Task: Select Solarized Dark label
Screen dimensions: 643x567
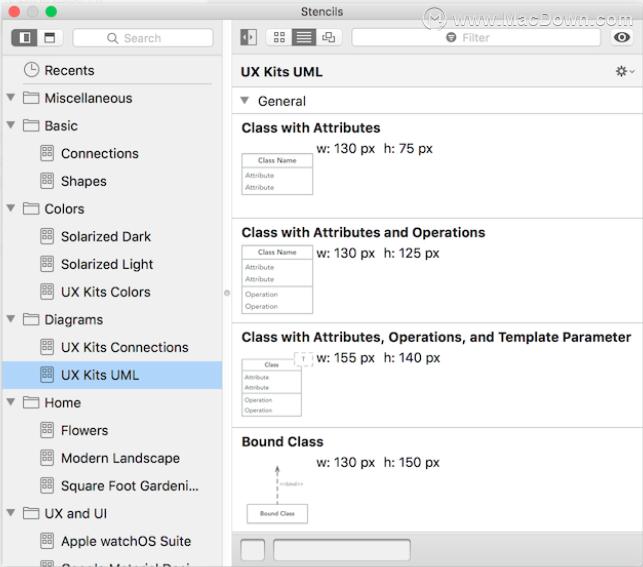Action: click(x=106, y=237)
